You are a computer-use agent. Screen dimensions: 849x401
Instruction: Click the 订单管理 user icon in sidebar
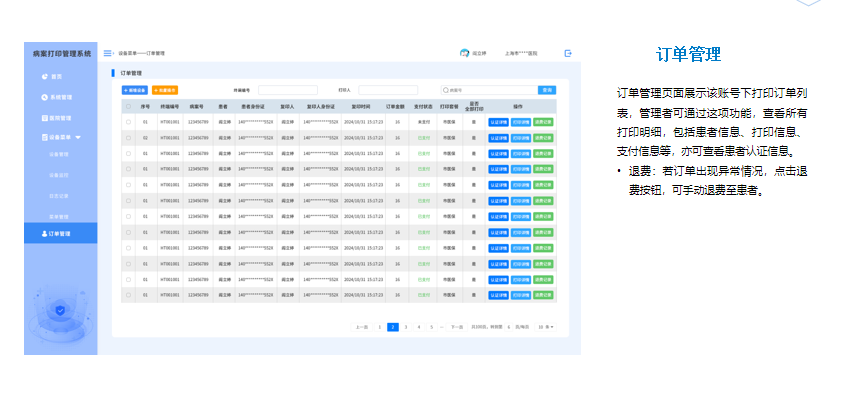(x=44, y=233)
